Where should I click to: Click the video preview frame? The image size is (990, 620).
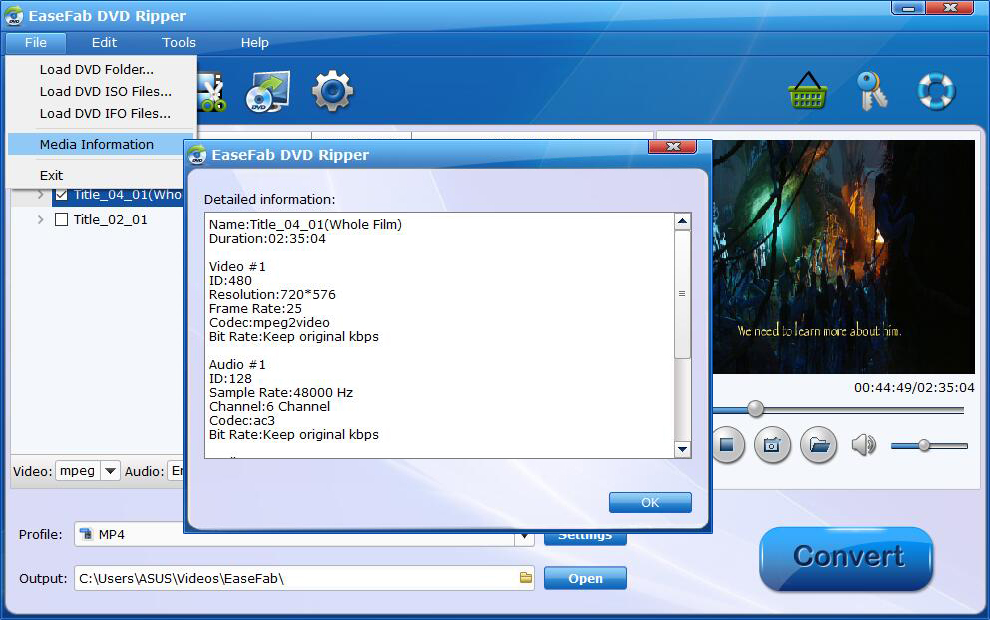point(844,257)
